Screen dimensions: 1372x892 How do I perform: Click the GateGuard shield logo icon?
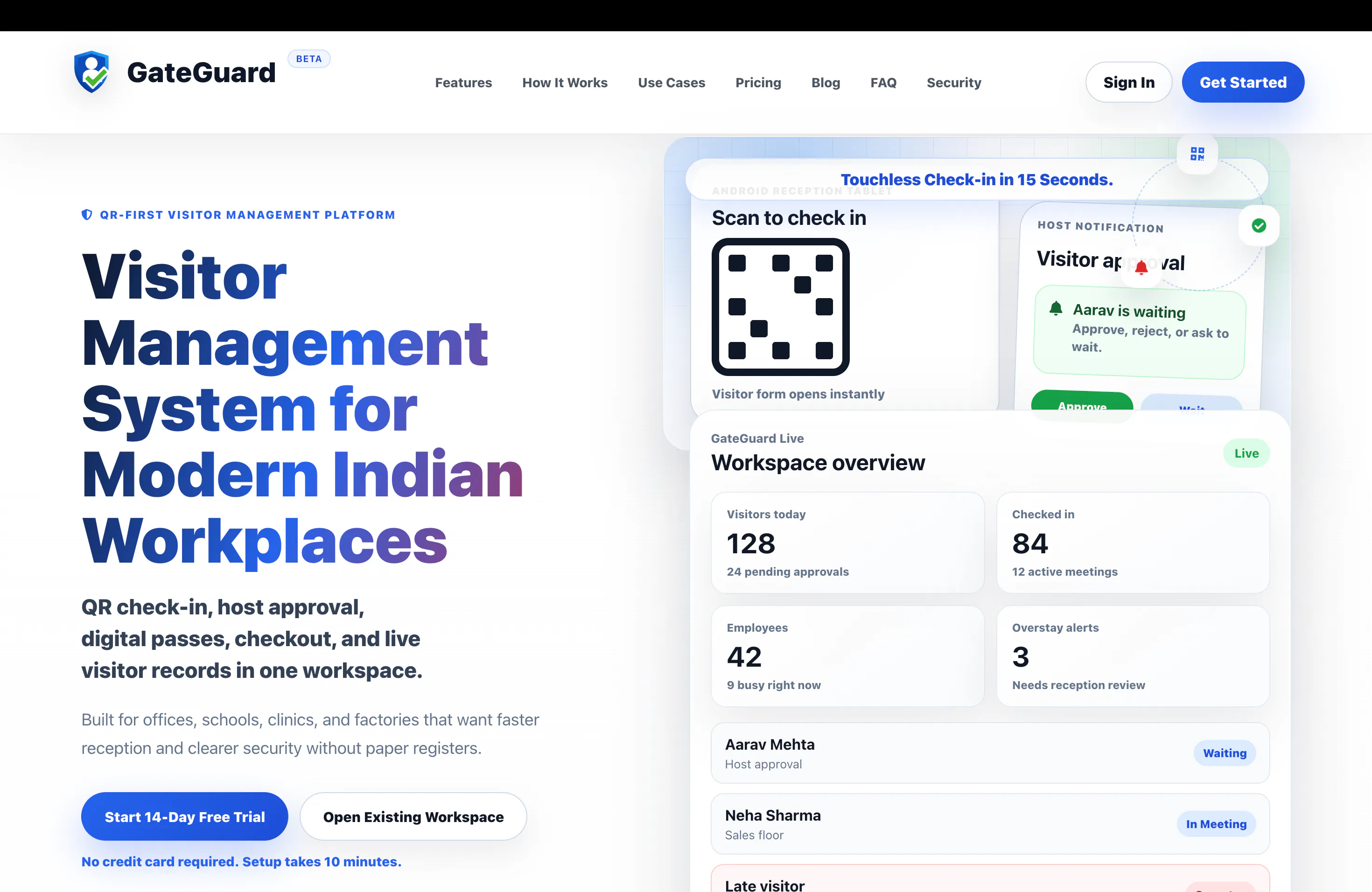91,72
